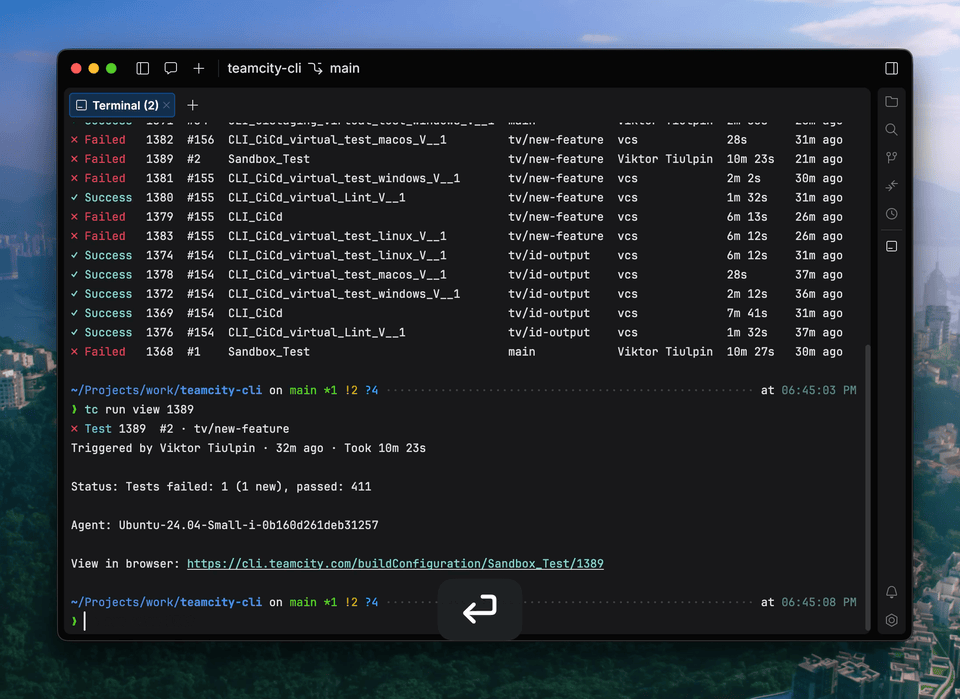Screen dimensions: 960x699
Task: Toggle the right sidebar panel
Action: [x=891, y=69]
